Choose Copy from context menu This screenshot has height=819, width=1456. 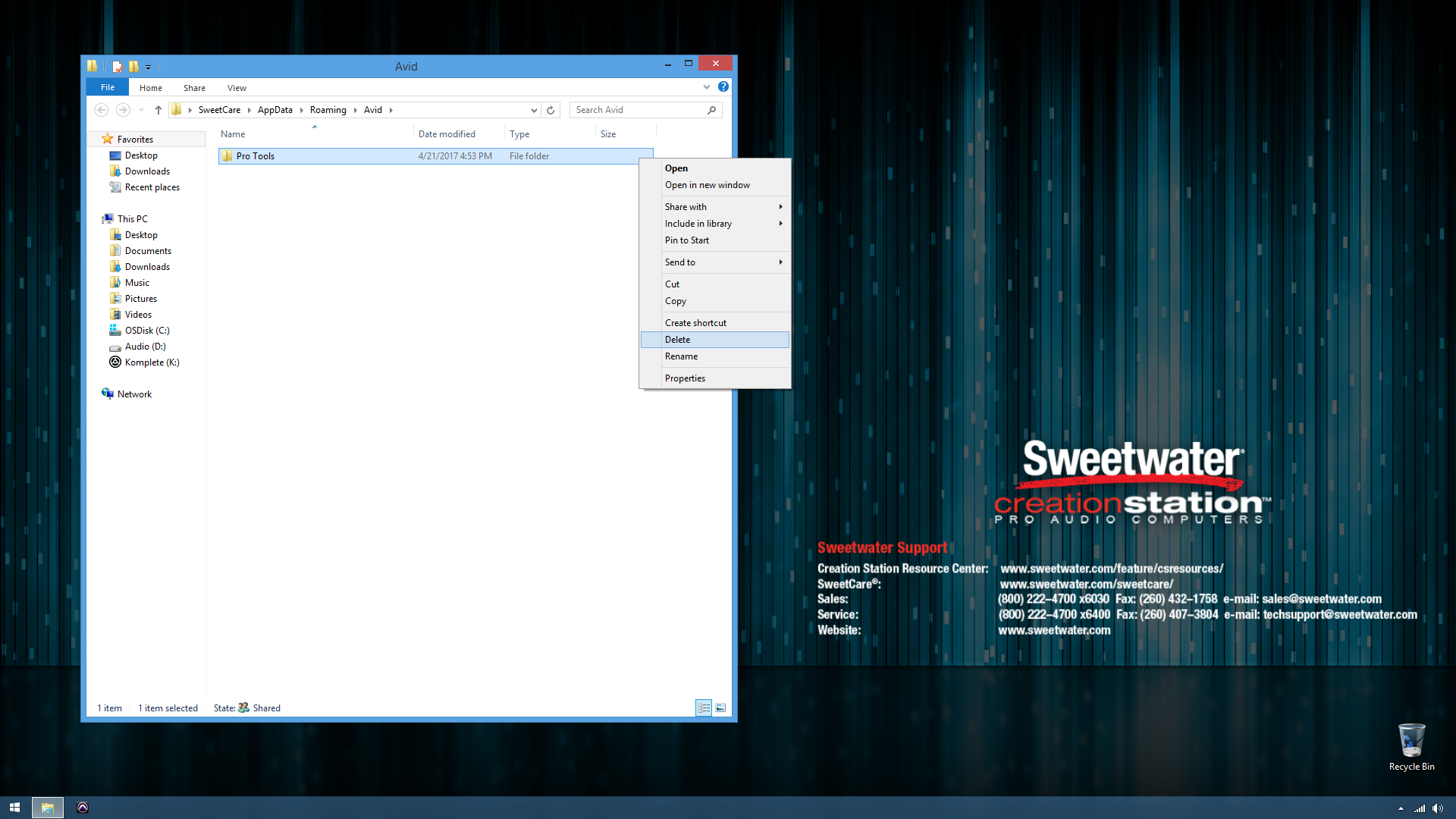click(715, 301)
